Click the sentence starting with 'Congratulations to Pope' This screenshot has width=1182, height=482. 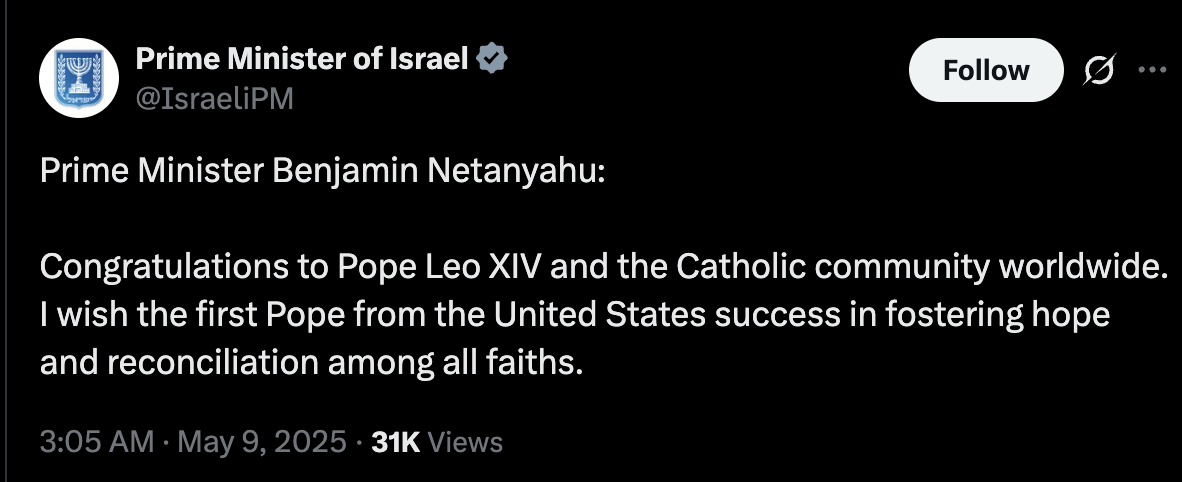pos(604,267)
